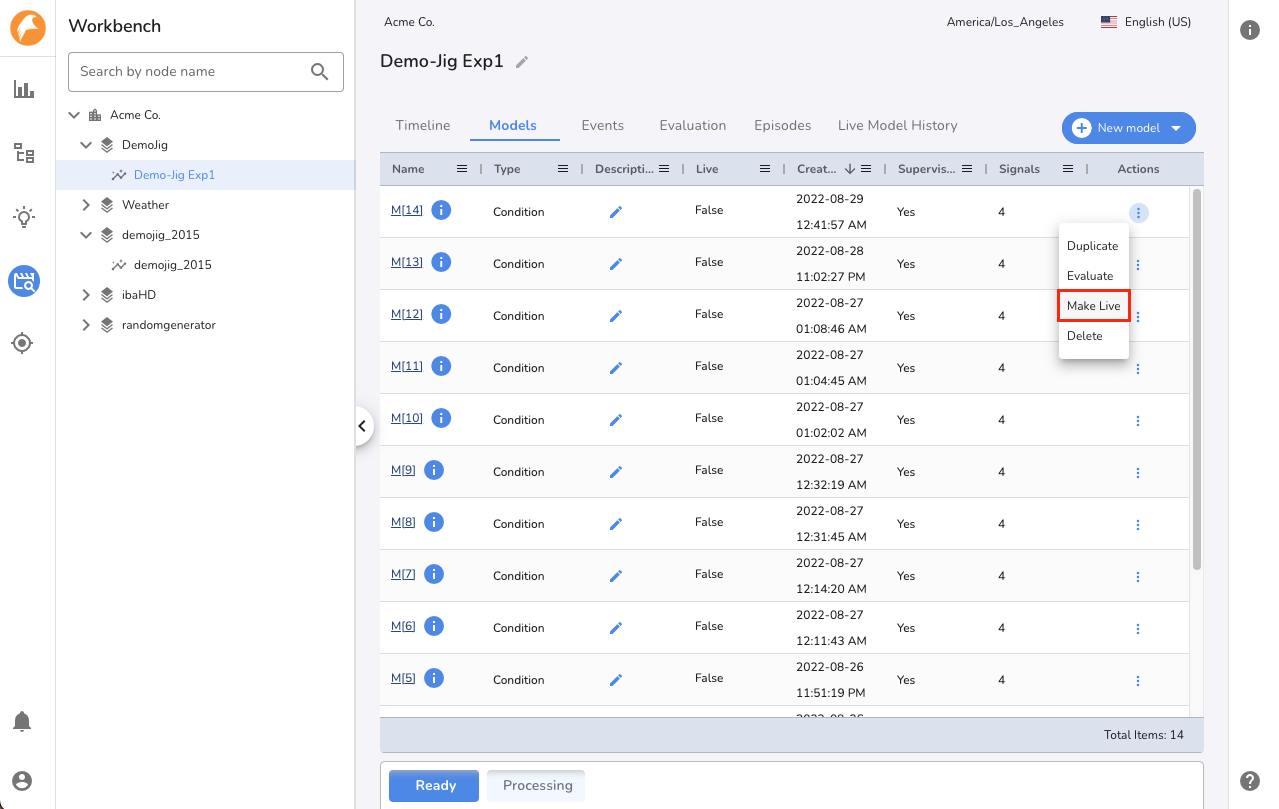Open the English (US) language selector

coord(1146,22)
